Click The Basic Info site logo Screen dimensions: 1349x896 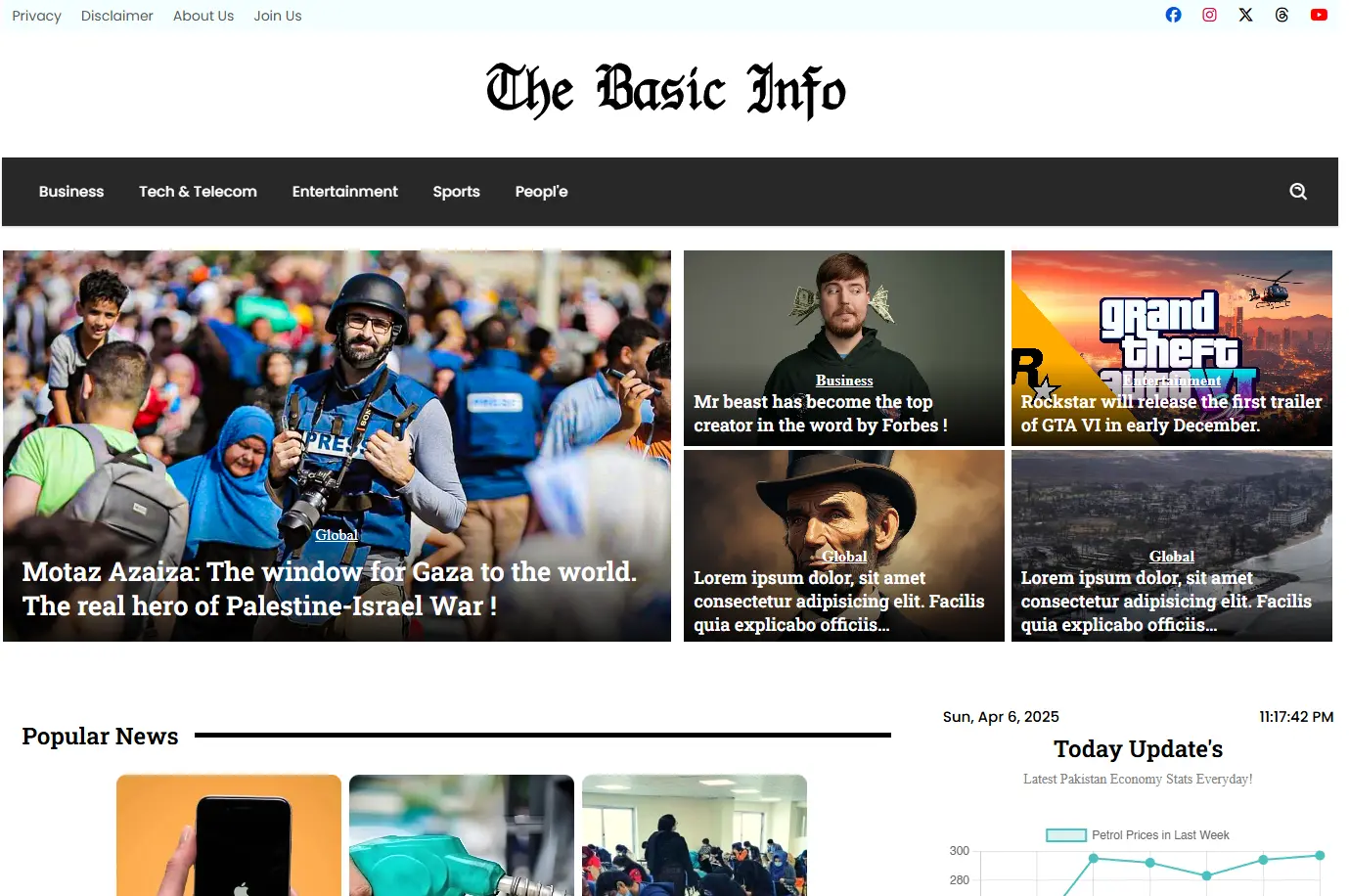pyautogui.click(x=666, y=91)
